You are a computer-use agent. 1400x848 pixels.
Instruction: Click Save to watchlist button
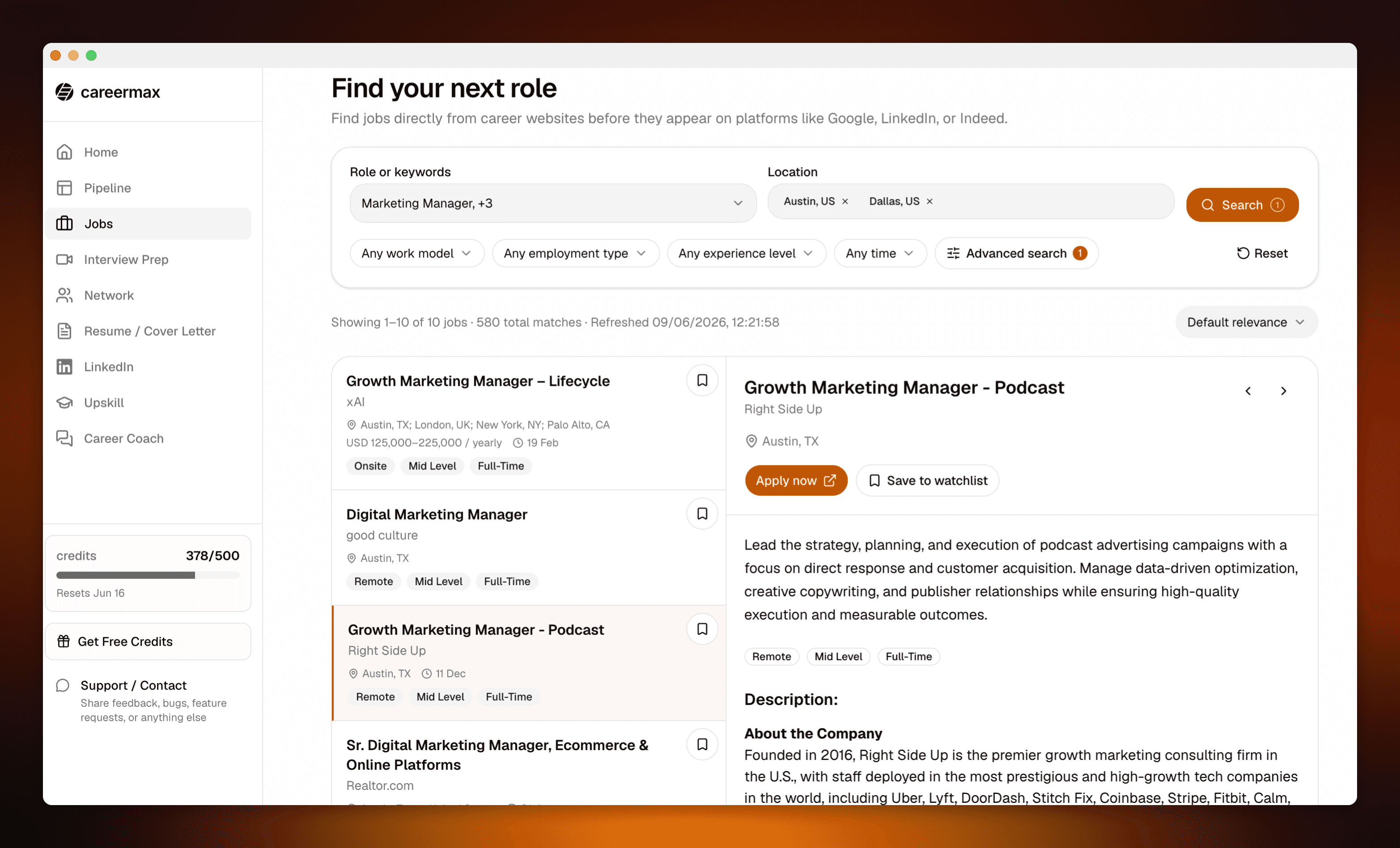pyautogui.click(x=928, y=481)
